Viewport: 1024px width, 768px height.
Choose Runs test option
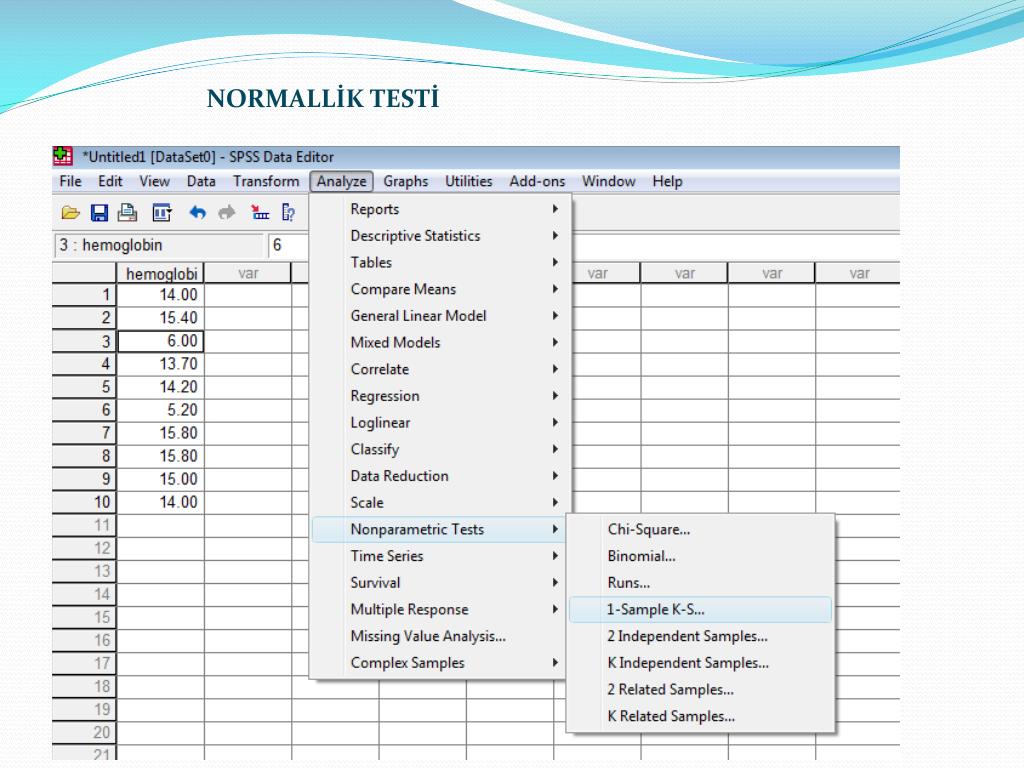tap(701, 583)
